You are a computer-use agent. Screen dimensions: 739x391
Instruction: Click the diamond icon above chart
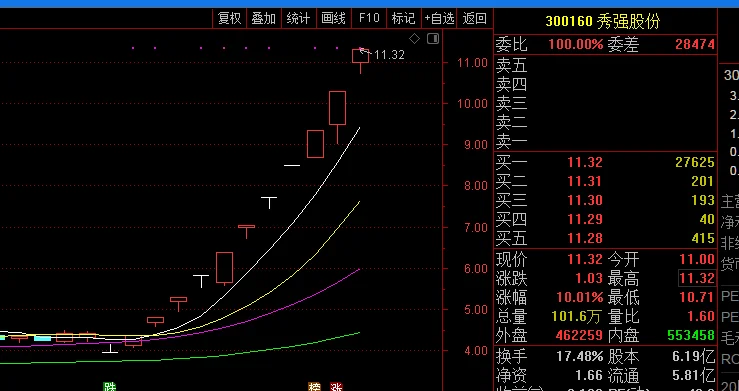click(x=414, y=39)
